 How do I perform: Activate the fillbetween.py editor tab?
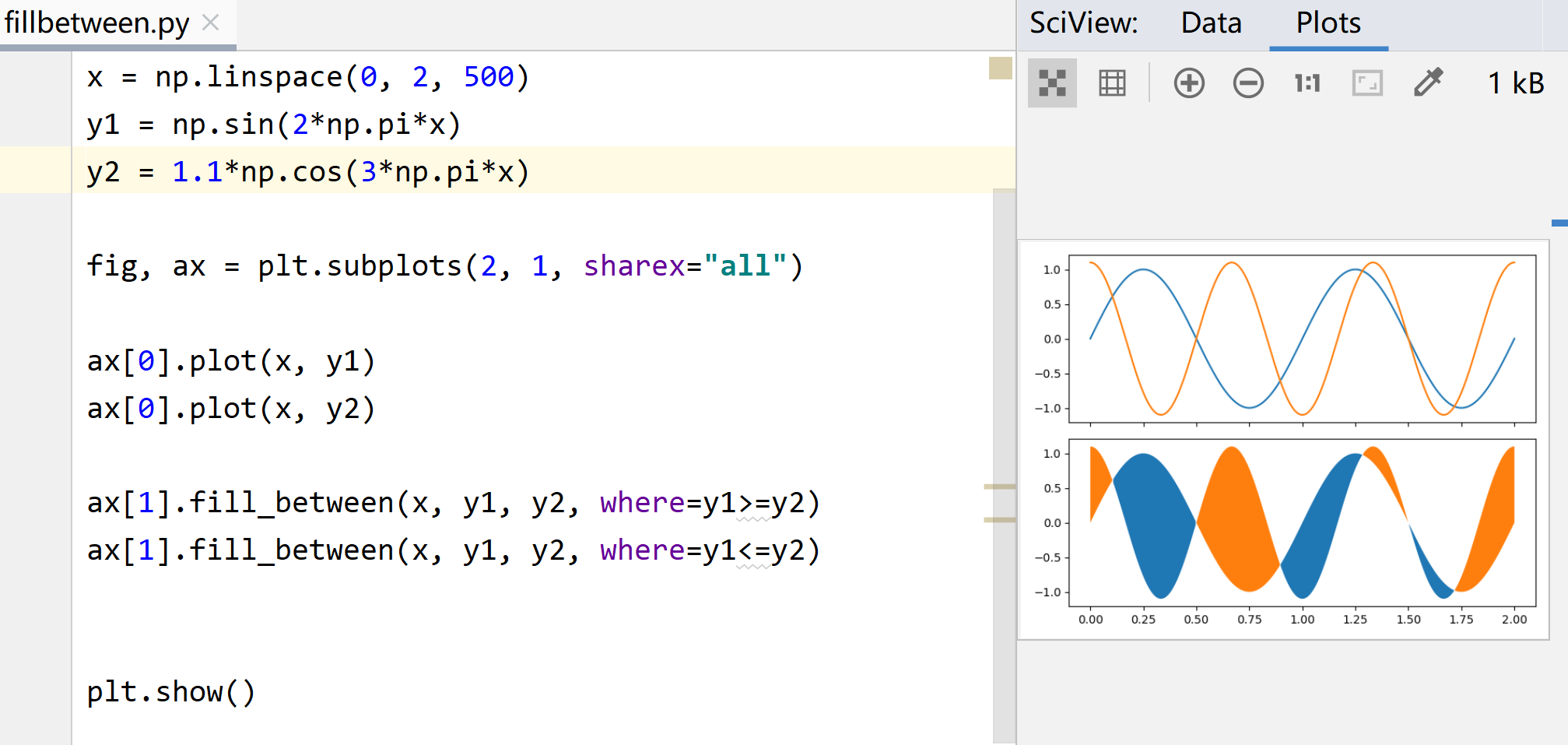(93, 22)
